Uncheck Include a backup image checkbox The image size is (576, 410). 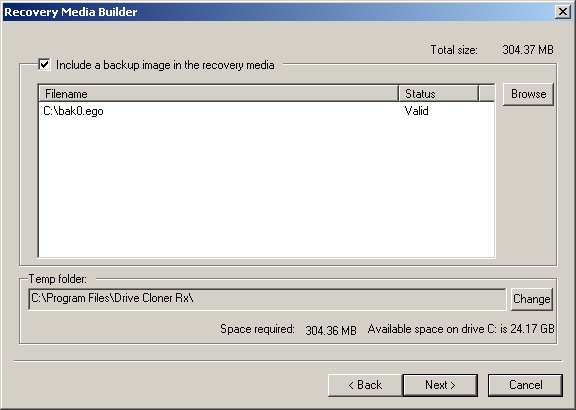click(44, 65)
